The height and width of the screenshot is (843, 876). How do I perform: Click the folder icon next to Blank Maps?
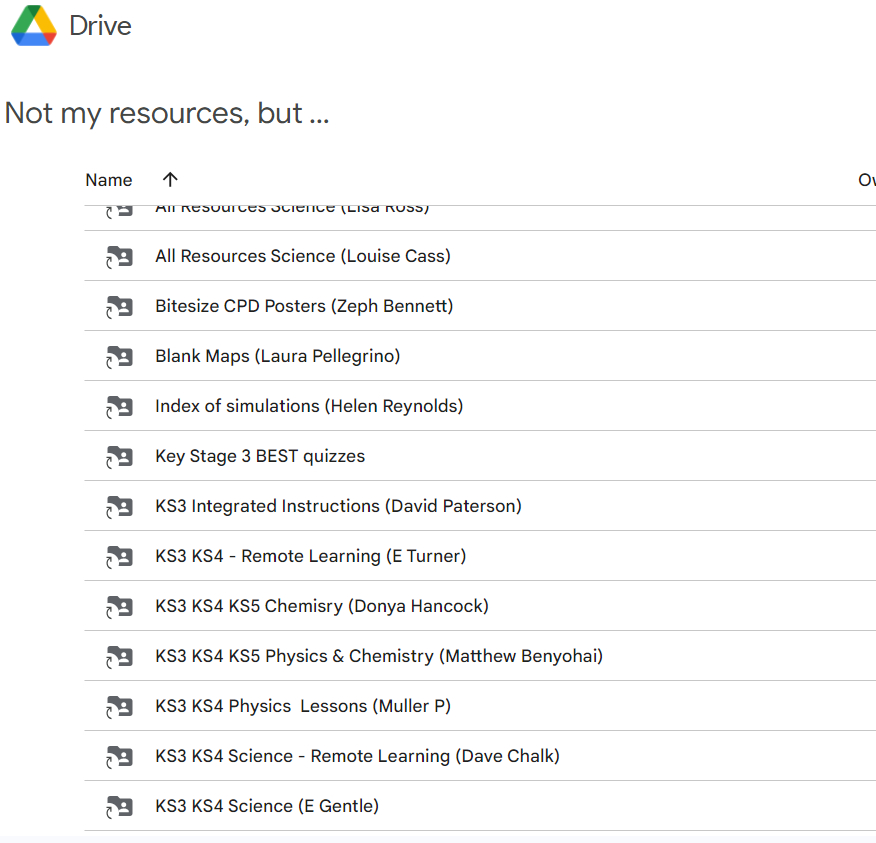119,356
